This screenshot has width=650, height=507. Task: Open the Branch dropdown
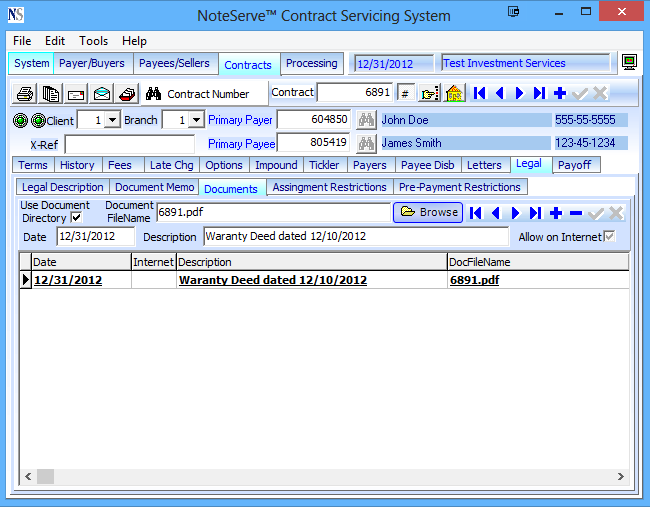pos(196,120)
